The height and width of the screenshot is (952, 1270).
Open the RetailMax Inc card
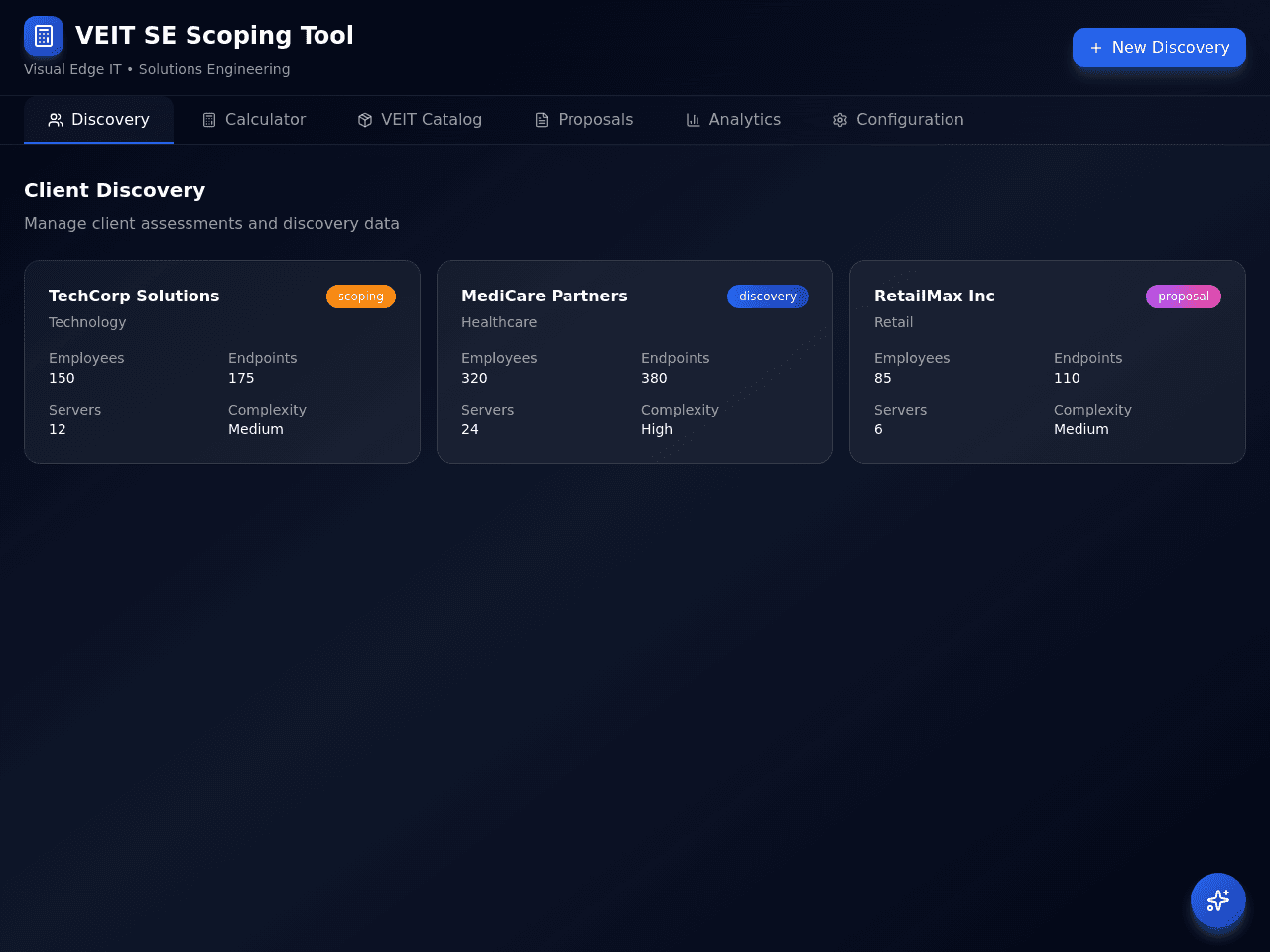click(1048, 362)
